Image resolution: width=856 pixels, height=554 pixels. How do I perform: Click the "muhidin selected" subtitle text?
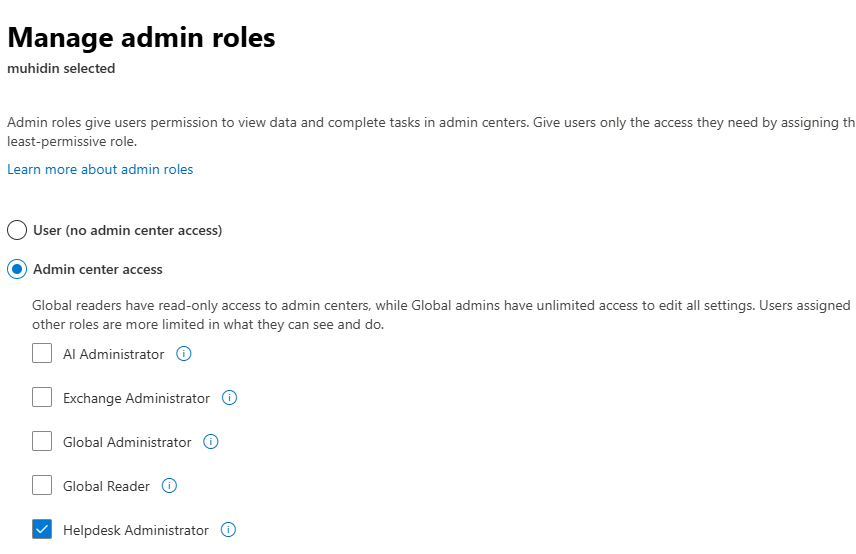point(61,69)
